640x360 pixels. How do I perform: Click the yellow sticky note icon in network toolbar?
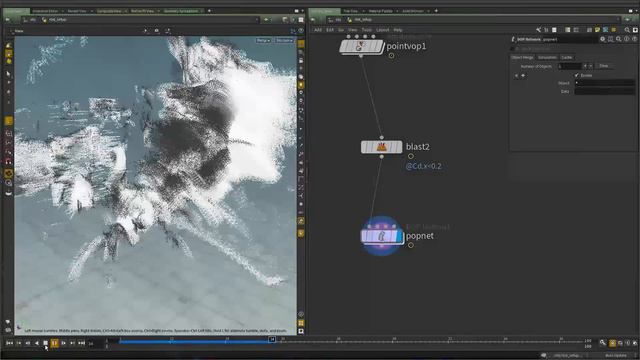[x=597, y=30]
